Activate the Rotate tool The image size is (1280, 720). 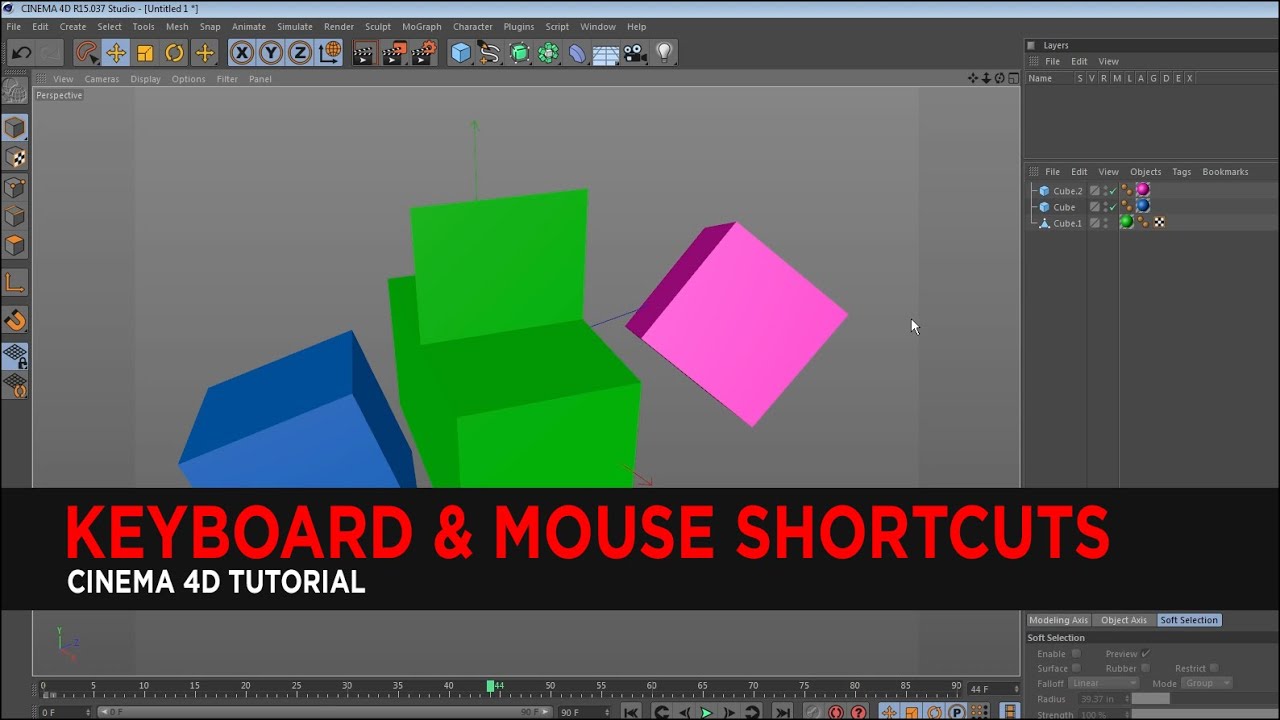175,53
